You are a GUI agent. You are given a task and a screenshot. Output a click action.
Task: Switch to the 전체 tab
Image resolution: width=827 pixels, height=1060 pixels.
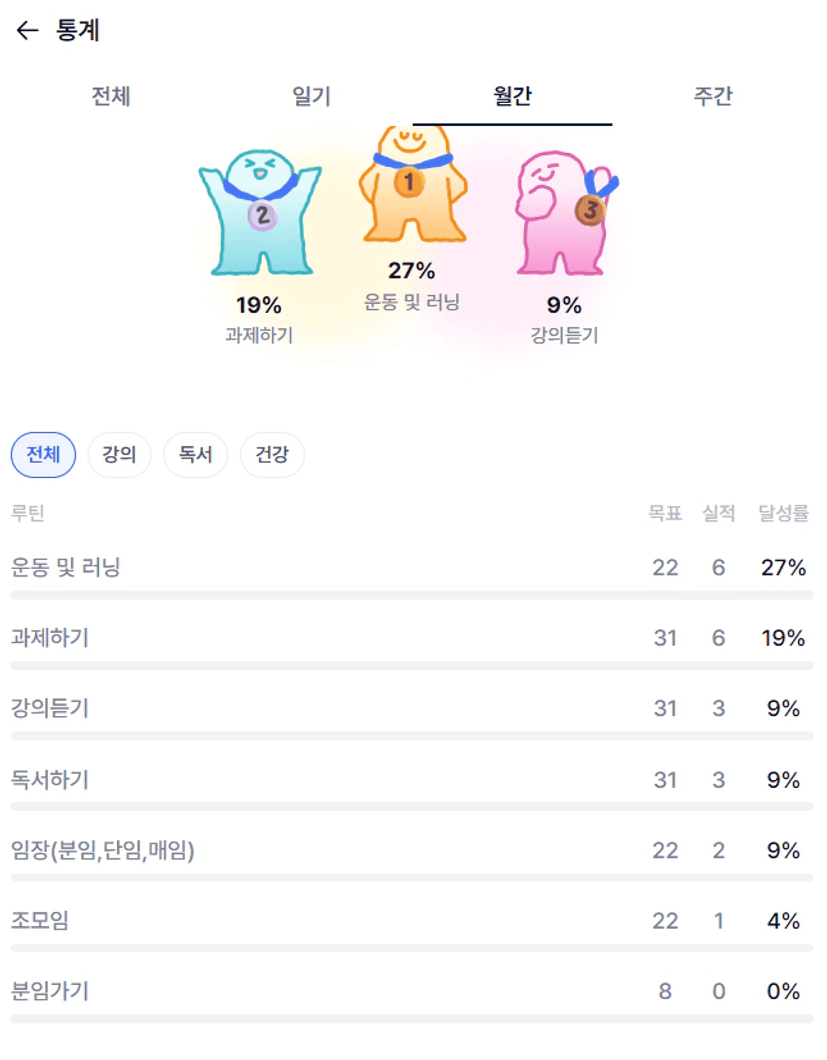(111, 97)
